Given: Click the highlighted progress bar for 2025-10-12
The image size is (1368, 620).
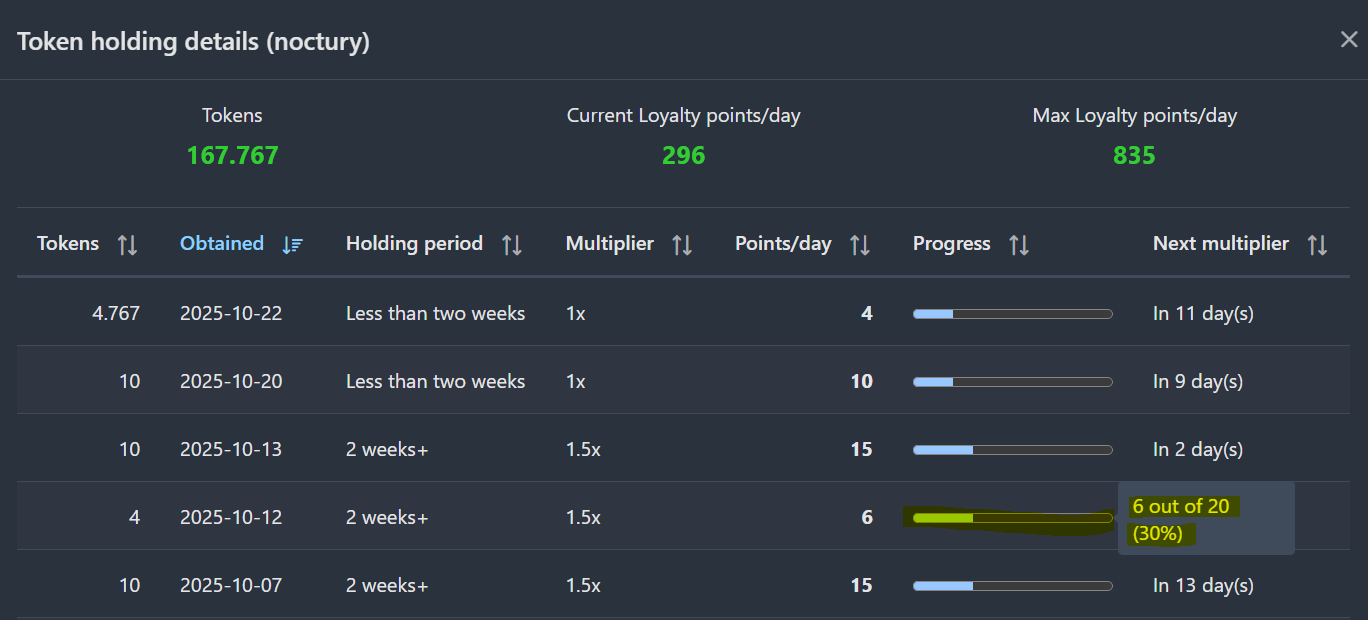Looking at the screenshot, I should coord(1012,518).
